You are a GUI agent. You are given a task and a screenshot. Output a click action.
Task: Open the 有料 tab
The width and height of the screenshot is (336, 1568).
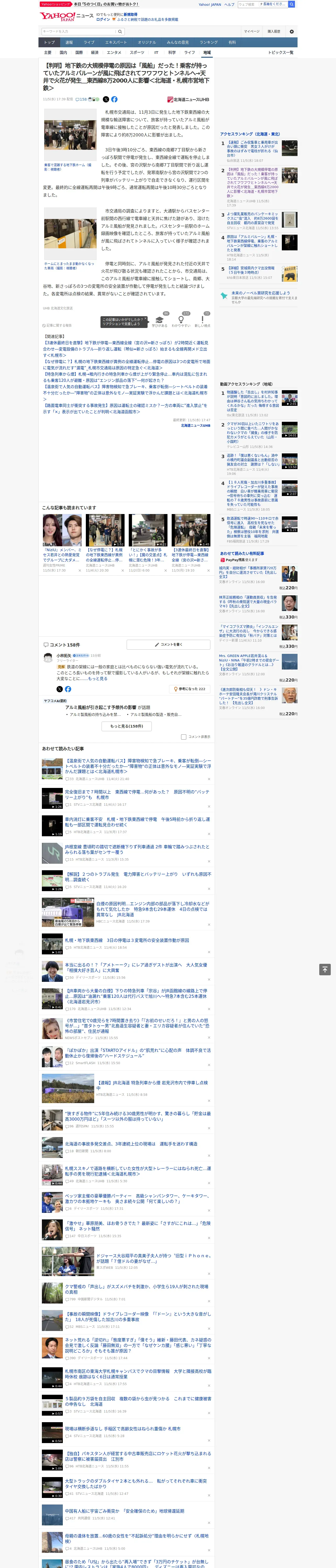(x=232, y=43)
